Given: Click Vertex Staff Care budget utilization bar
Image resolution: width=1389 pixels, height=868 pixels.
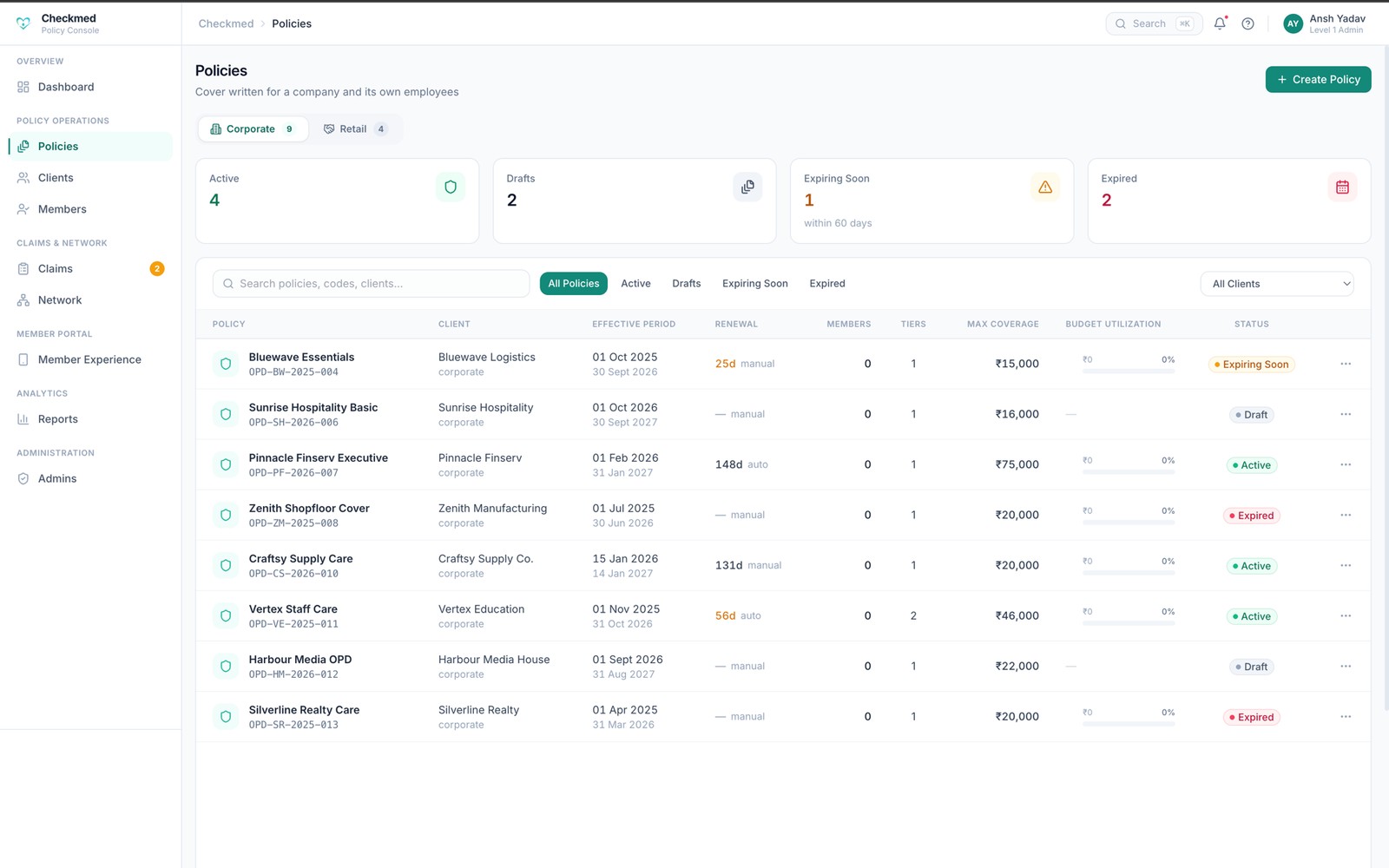Looking at the screenshot, I should [1129, 623].
